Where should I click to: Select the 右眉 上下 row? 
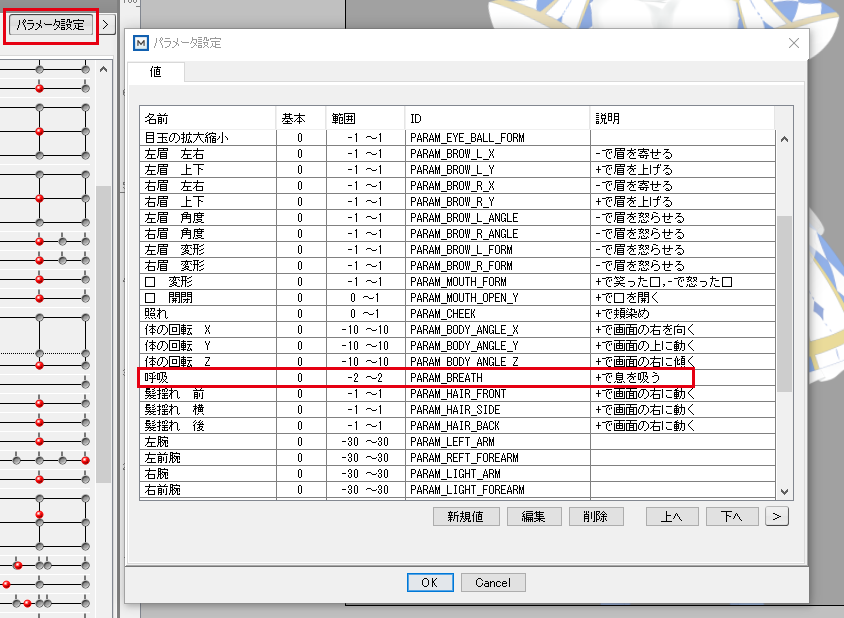458,202
